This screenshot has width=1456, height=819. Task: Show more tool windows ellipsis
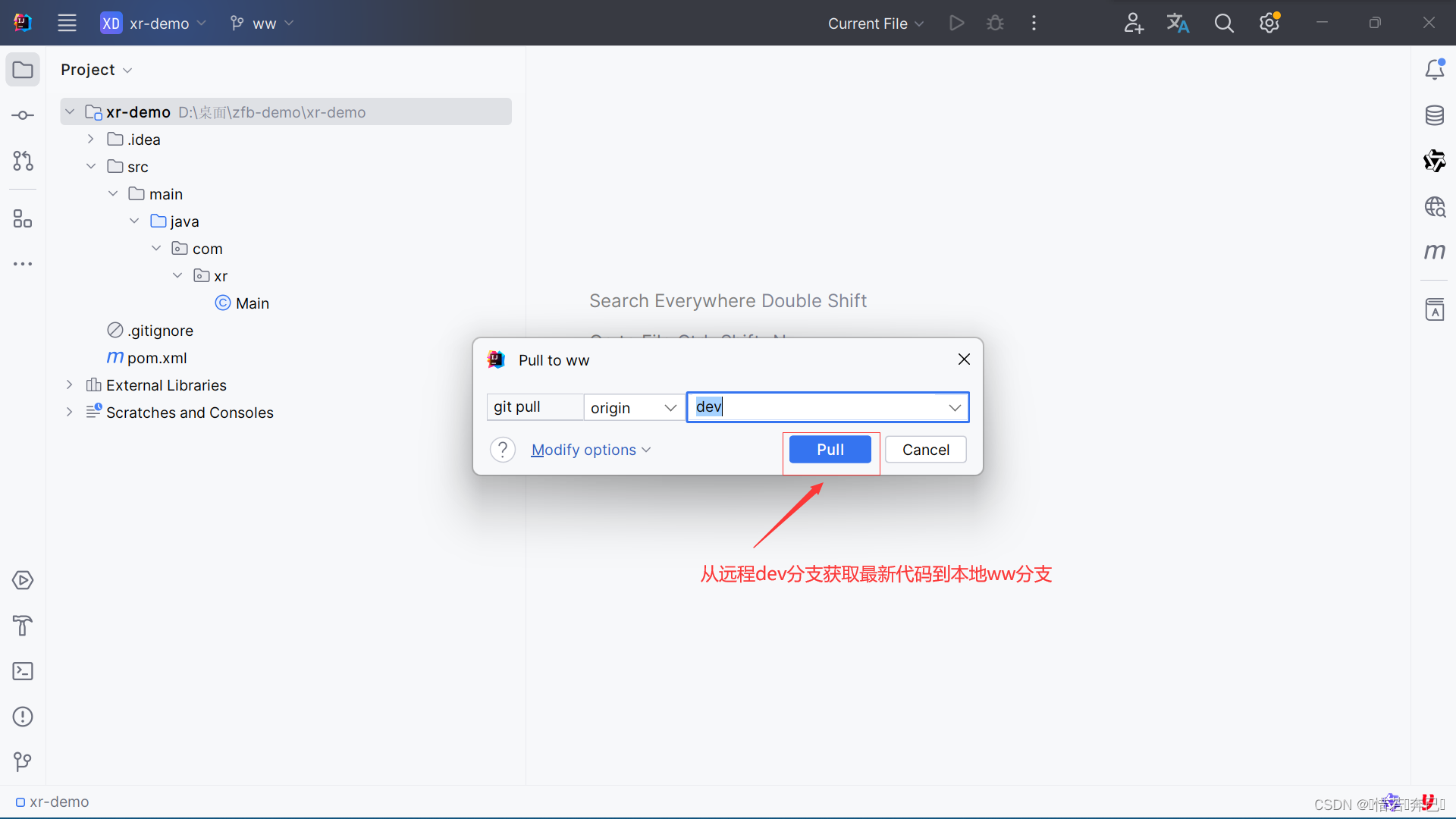pyautogui.click(x=23, y=264)
